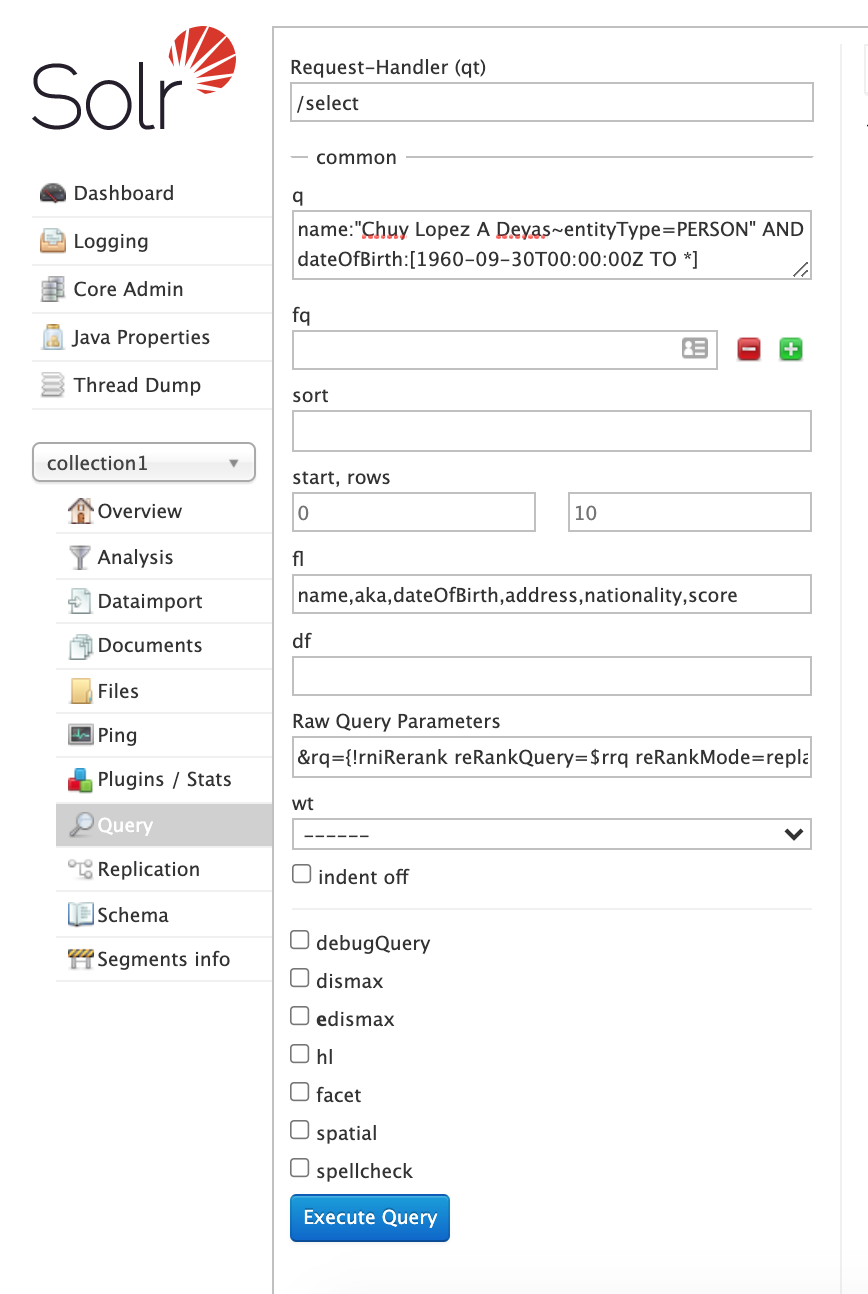Viewport: 868px width, 1294px height.
Task: Click the Ping menu label
Action: click(x=117, y=735)
